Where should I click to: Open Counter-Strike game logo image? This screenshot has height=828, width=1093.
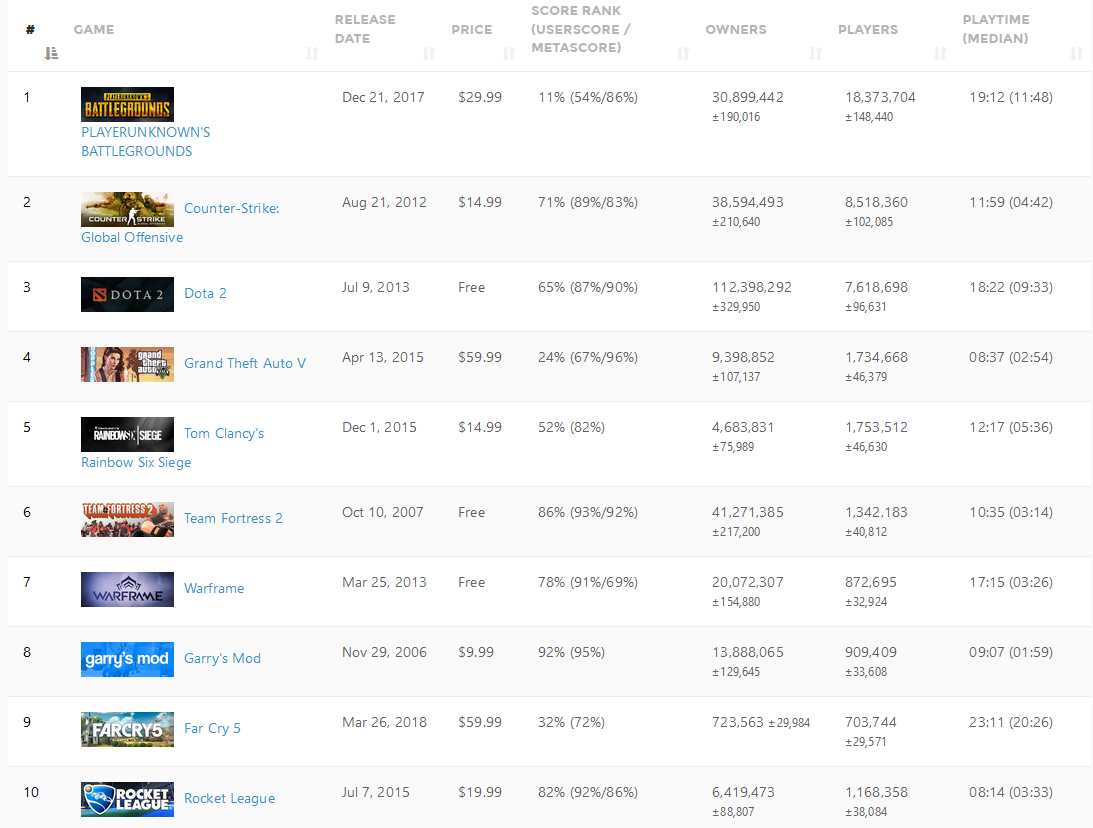(128, 209)
